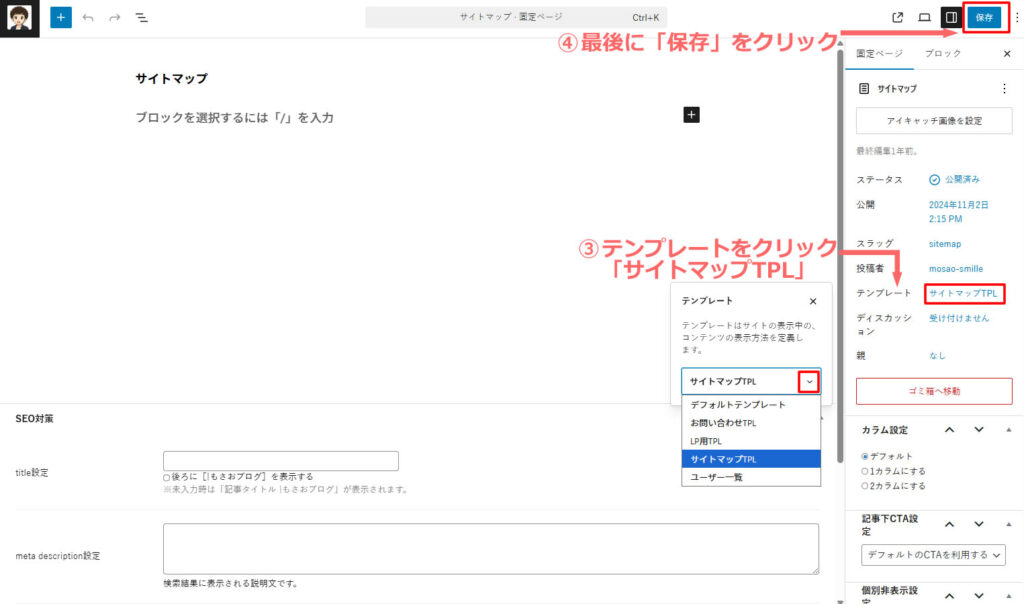Click the blue 保存 button
The width and height of the screenshot is (1024, 604).
click(984, 17)
